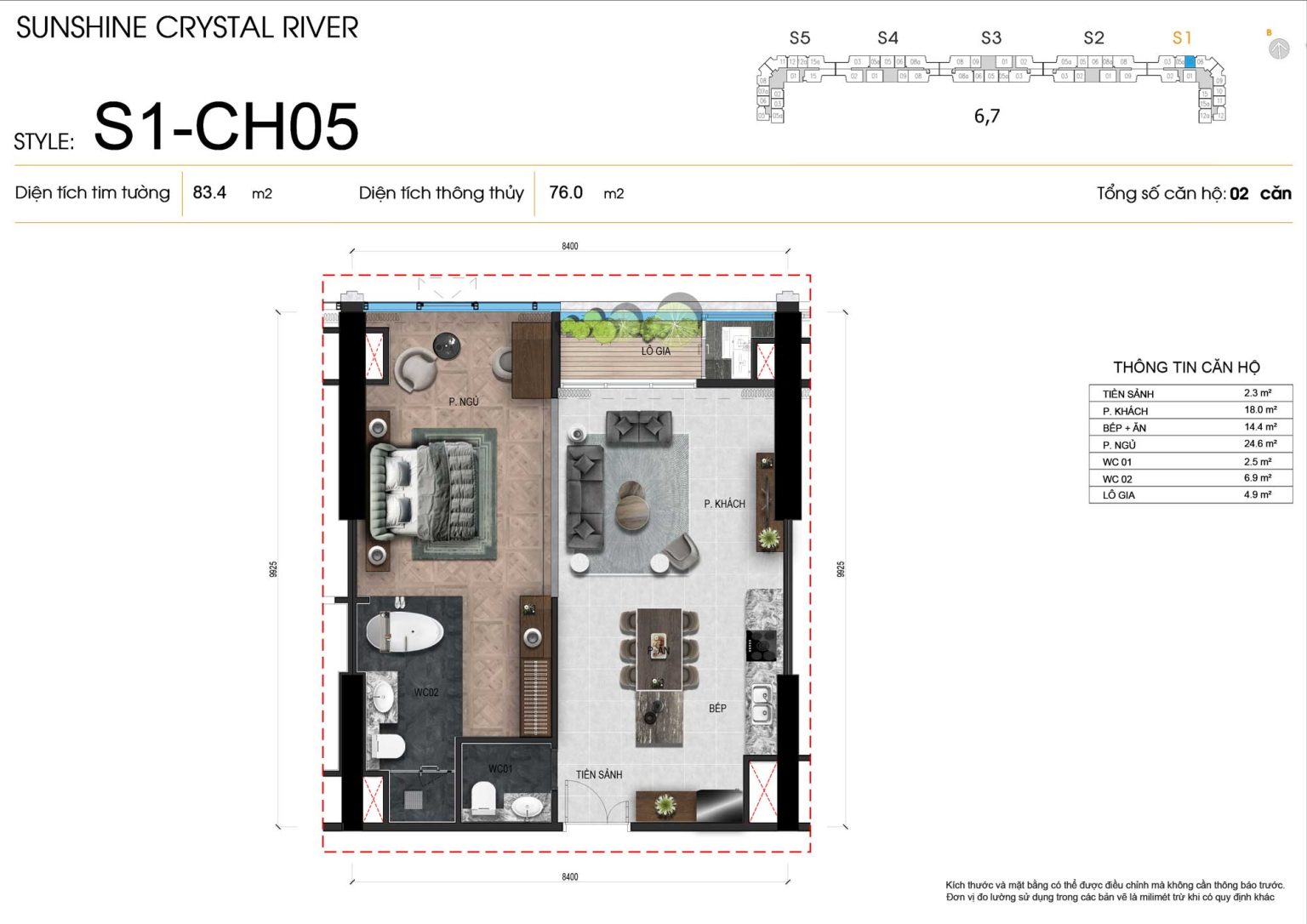1307x924 pixels.
Task: Click the LÔ GIA 4.9 m² table row
Action: point(1190,494)
